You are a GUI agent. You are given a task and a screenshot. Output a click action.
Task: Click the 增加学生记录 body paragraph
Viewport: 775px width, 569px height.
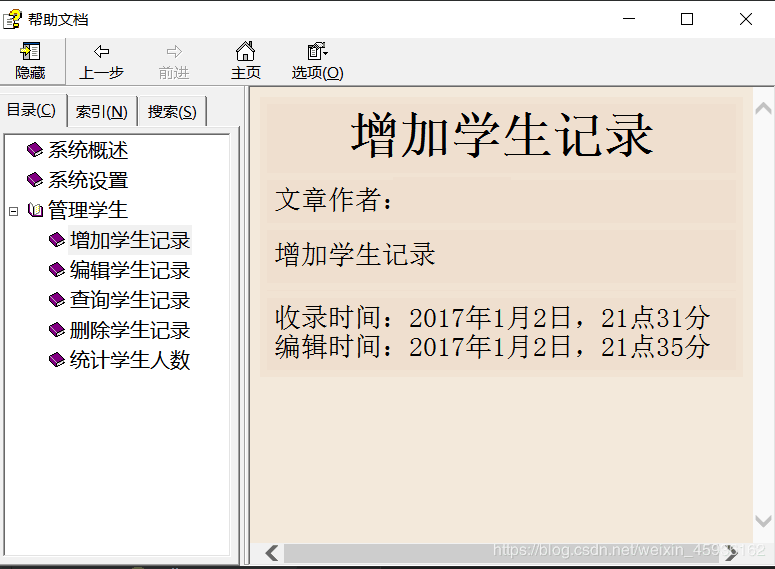355,255
